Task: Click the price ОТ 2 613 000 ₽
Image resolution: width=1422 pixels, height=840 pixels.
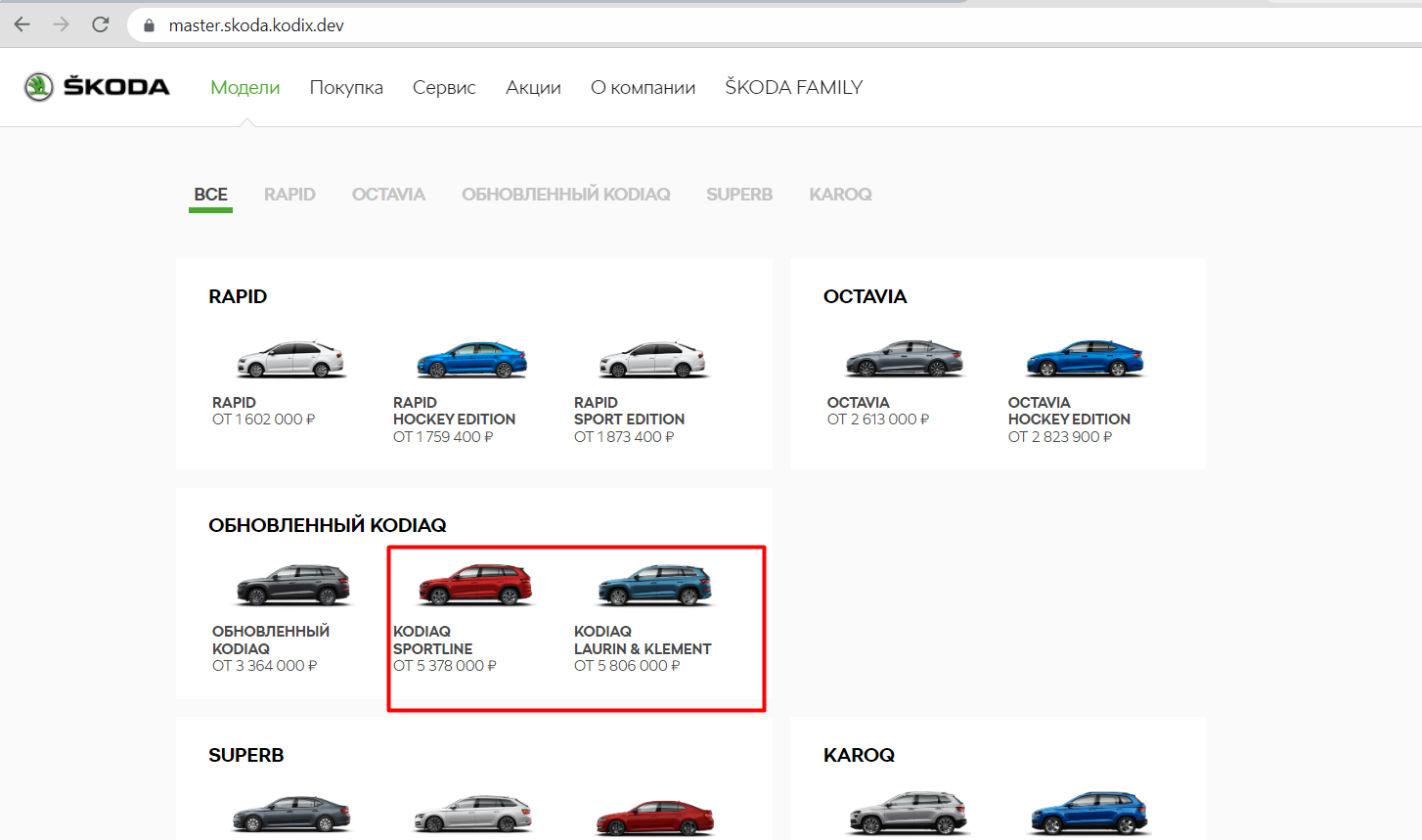Action: (878, 420)
